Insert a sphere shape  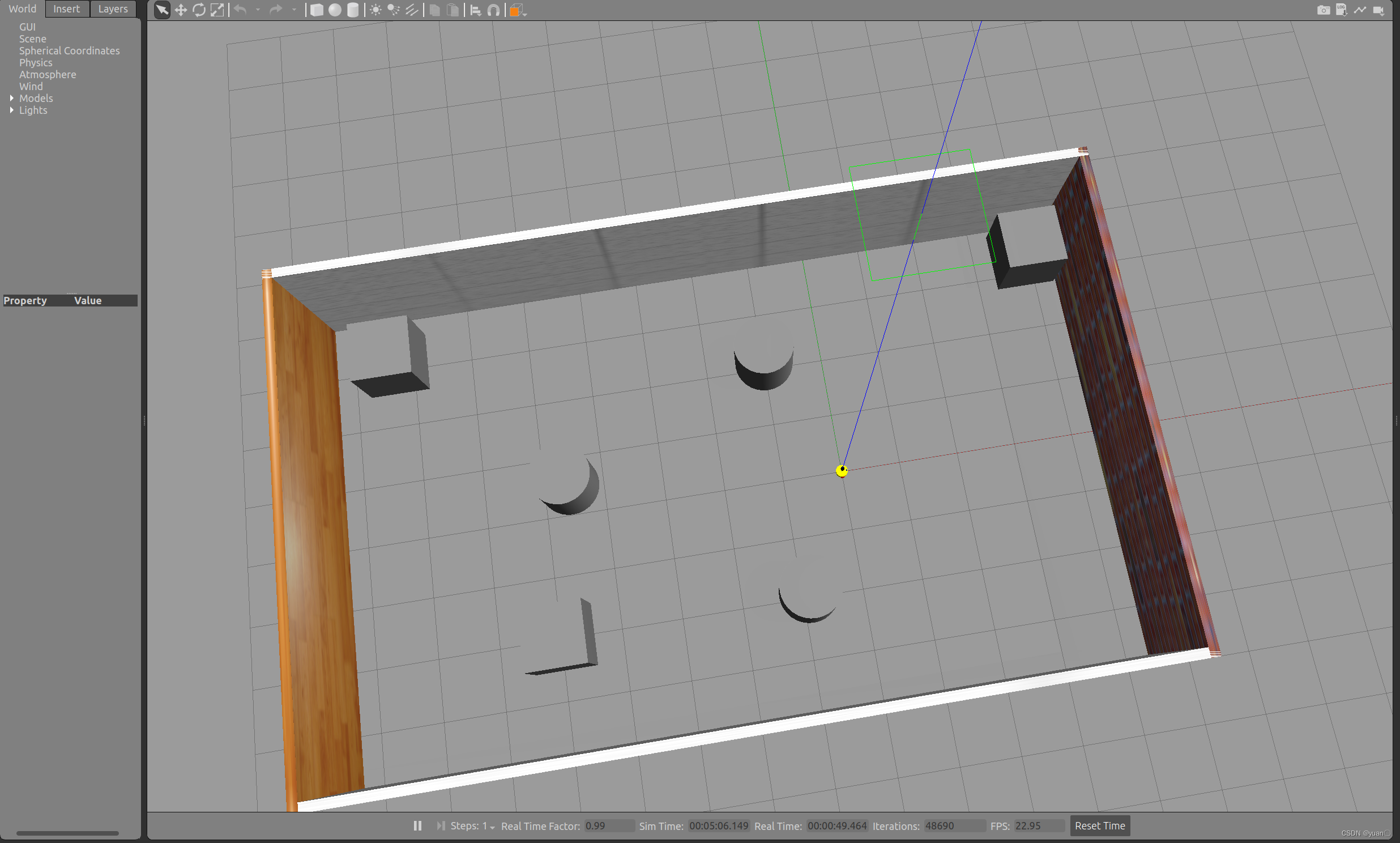(x=335, y=10)
